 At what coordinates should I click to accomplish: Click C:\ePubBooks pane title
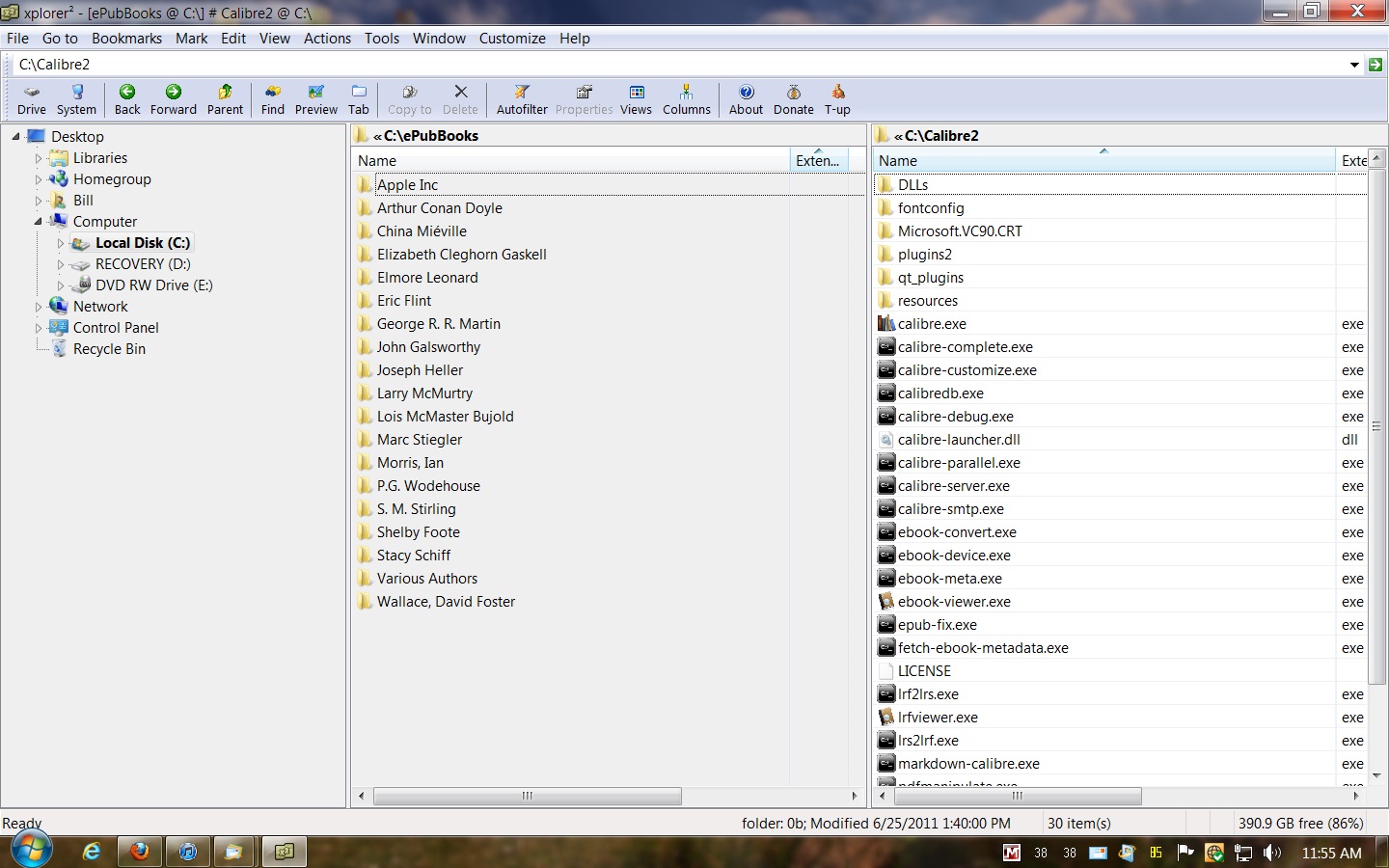pyautogui.click(x=430, y=136)
